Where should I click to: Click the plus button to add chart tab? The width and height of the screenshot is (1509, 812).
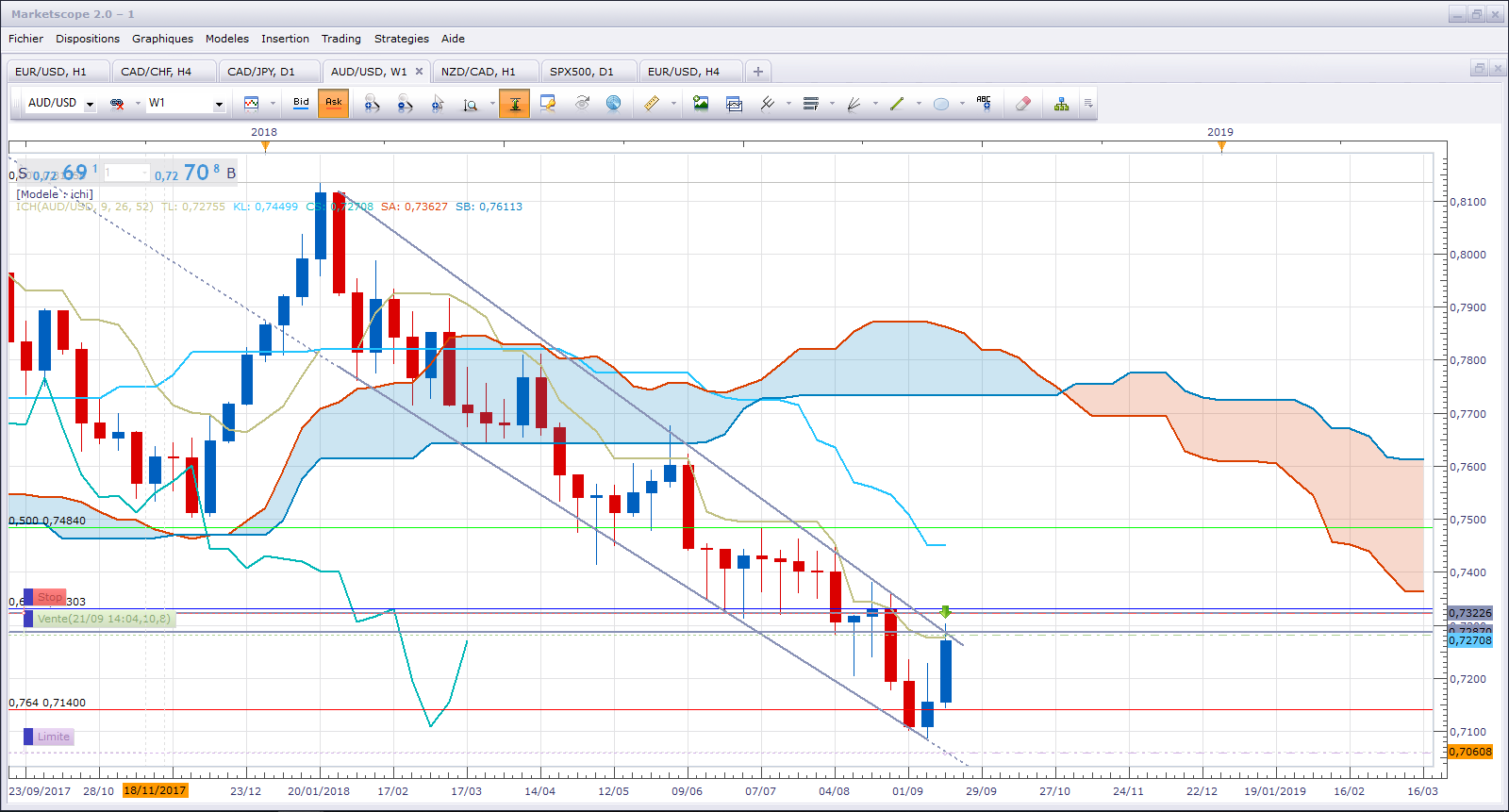click(757, 72)
